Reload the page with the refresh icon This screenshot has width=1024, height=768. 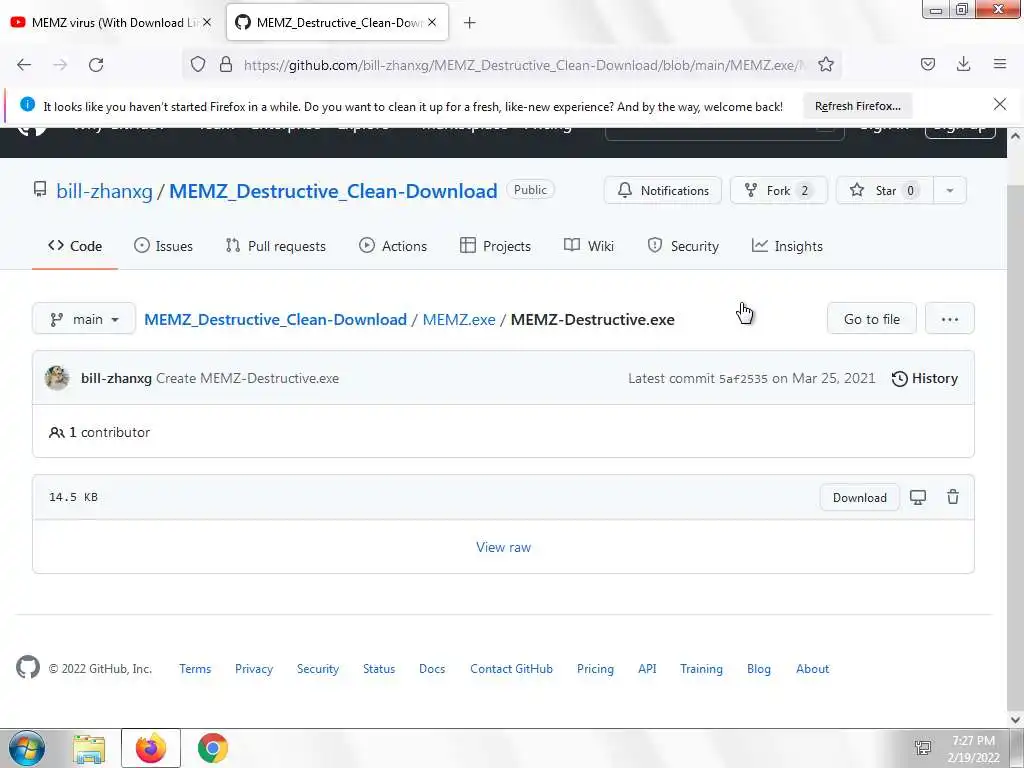[96, 65]
